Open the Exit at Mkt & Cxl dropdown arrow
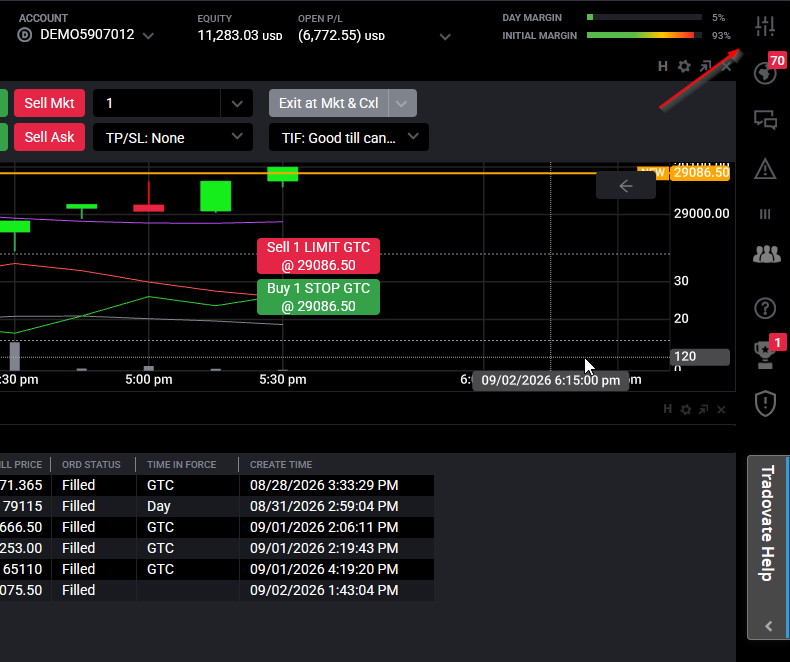The image size is (790, 662). click(402, 104)
